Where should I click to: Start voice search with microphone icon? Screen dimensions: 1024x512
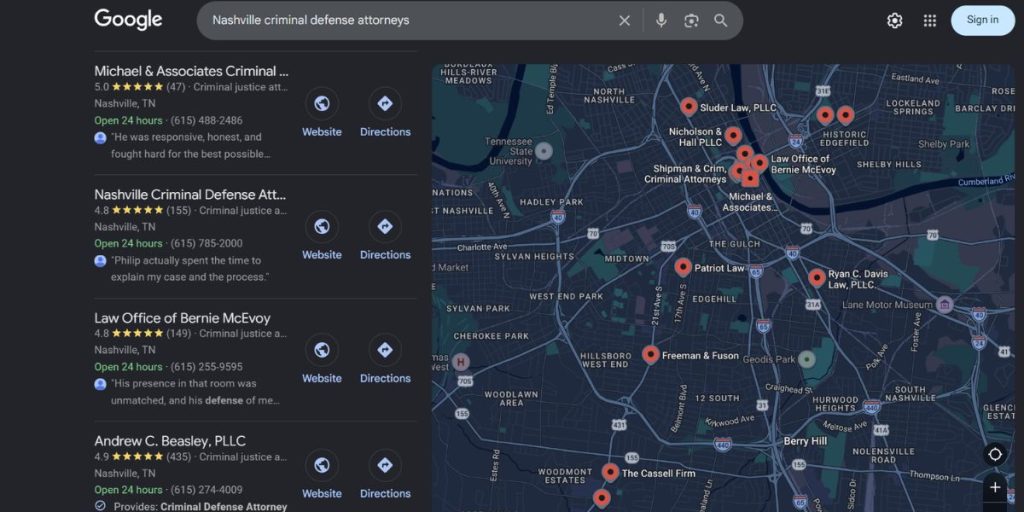(661, 20)
